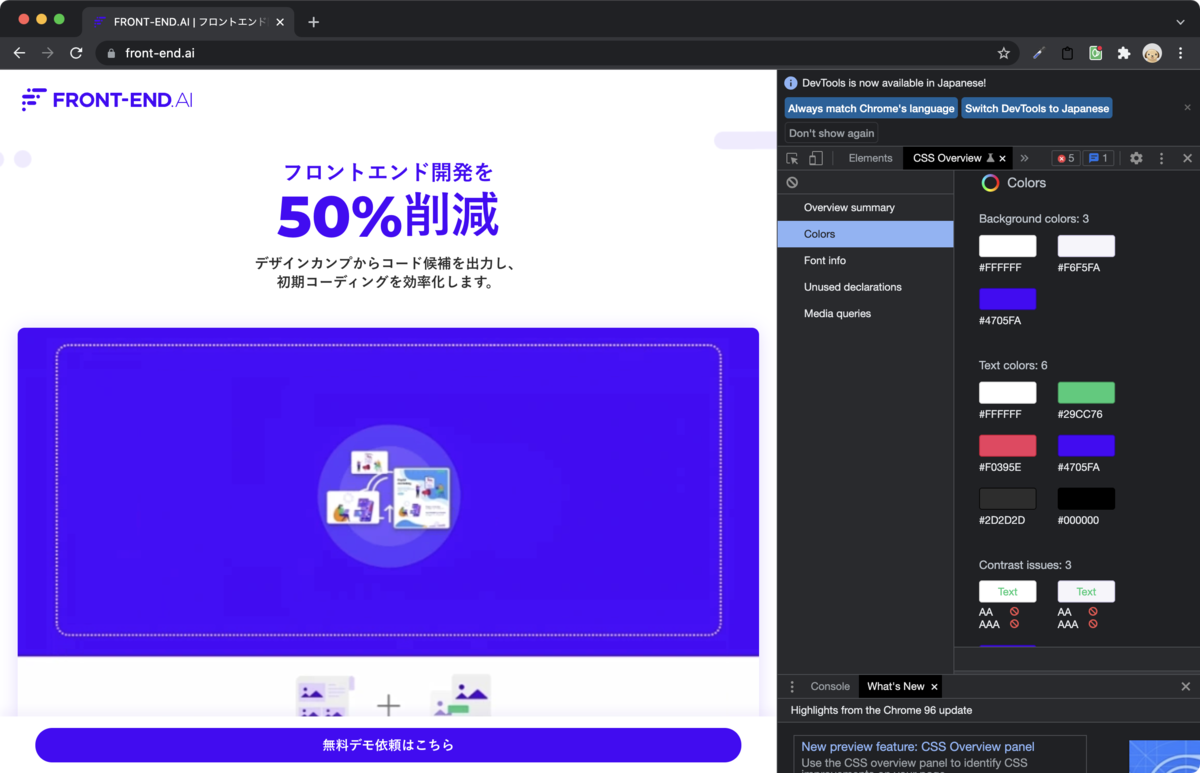1200x773 pixels.
Task: Switch to the Elements tab
Action: [870, 158]
